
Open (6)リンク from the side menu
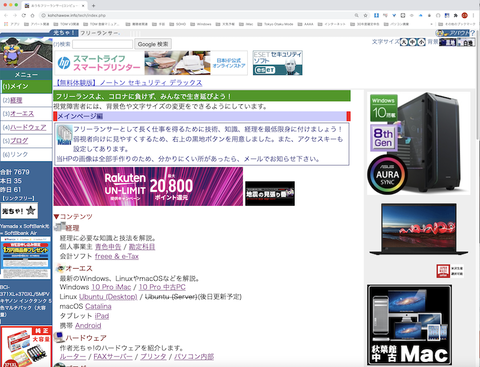[x=26, y=154]
